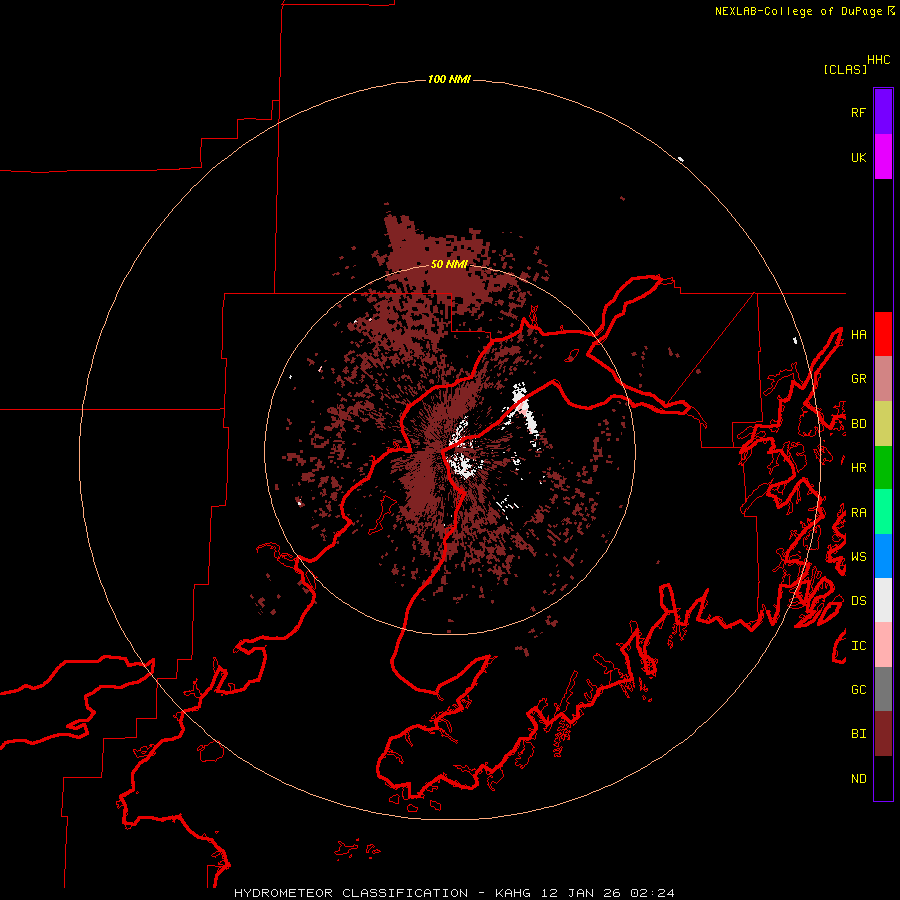Click the UK magenta legend swatch
Image resolution: width=900 pixels, height=900 pixels.
(x=883, y=157)
